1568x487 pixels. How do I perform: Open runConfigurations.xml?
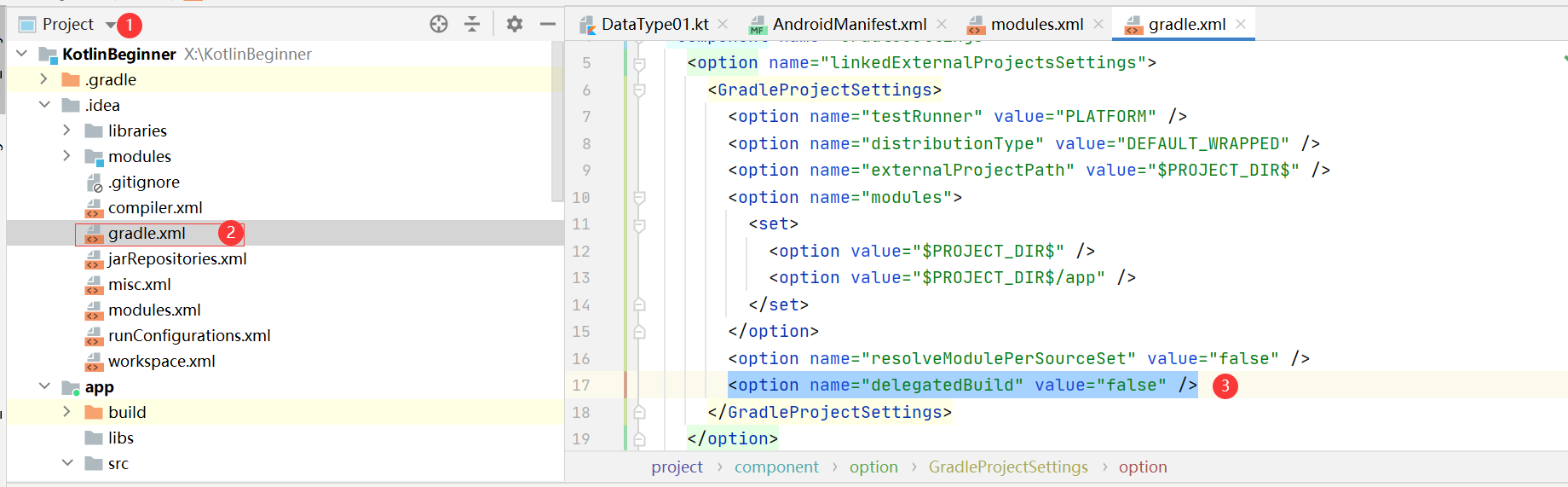coord(189,335)
